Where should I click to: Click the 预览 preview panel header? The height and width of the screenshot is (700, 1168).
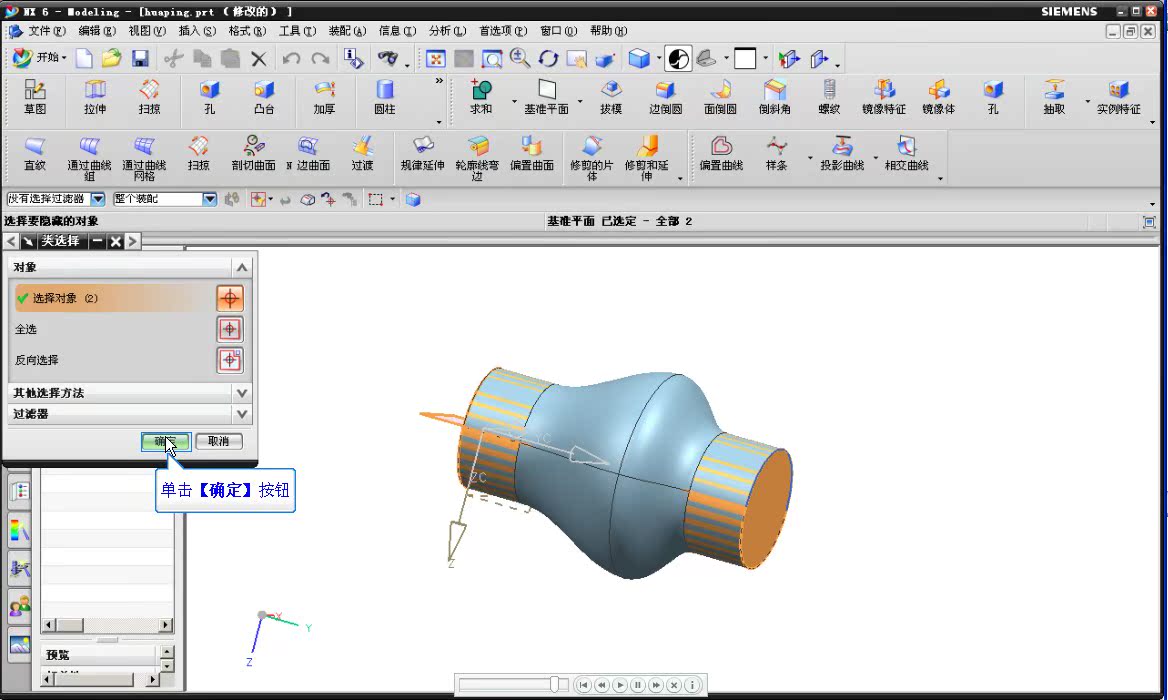point(99,655)
